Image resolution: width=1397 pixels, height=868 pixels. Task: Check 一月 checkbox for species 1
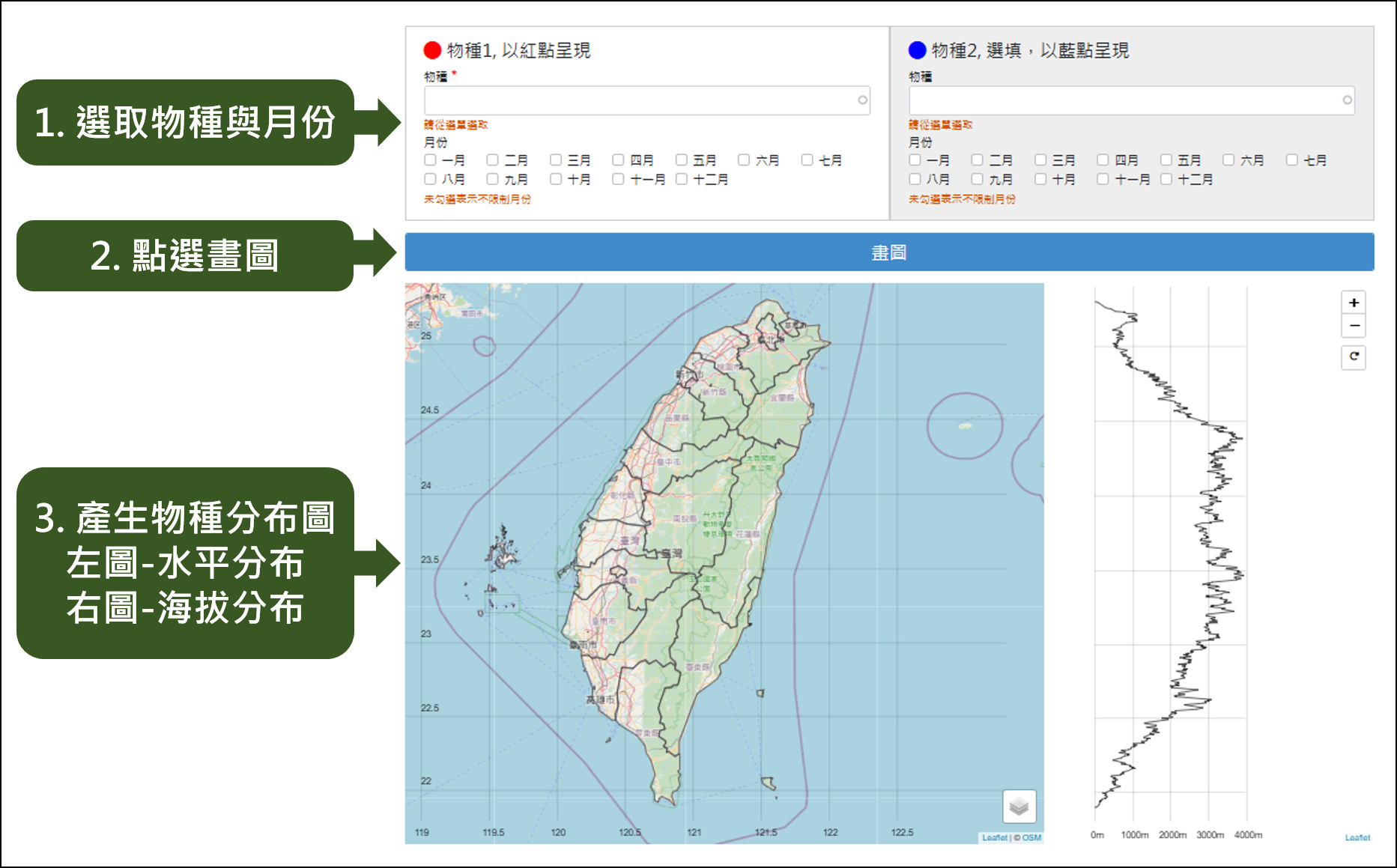pos(431,160)
